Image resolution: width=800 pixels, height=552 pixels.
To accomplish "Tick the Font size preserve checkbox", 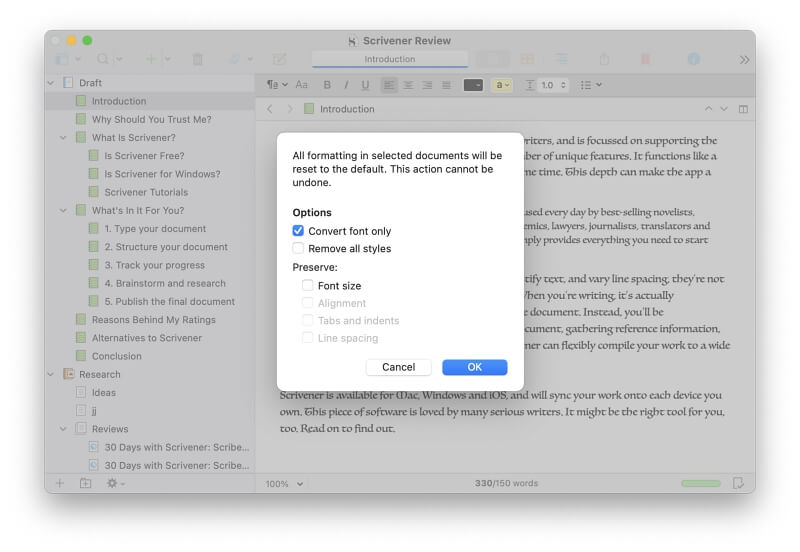I will click(308, 285).
